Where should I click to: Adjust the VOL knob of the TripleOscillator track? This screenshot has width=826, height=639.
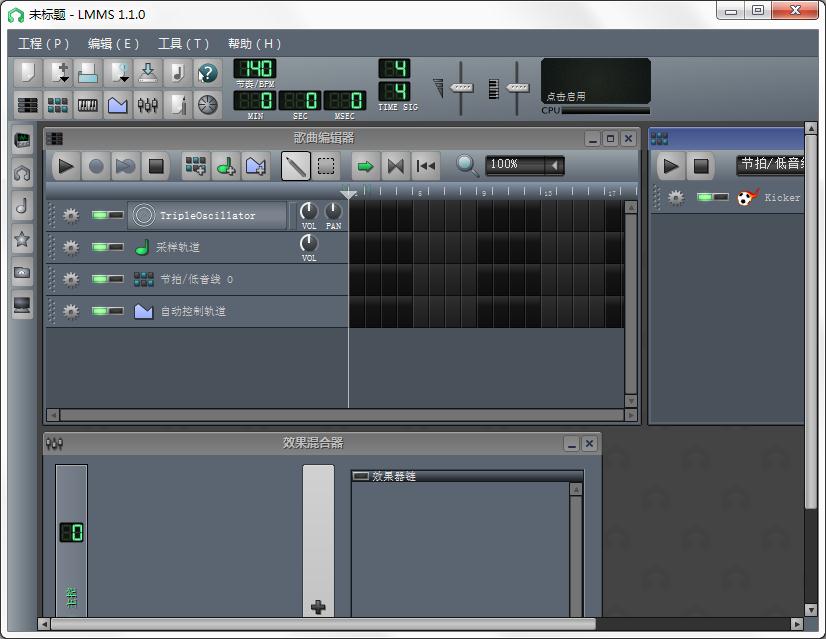click(x=308, y=210)
